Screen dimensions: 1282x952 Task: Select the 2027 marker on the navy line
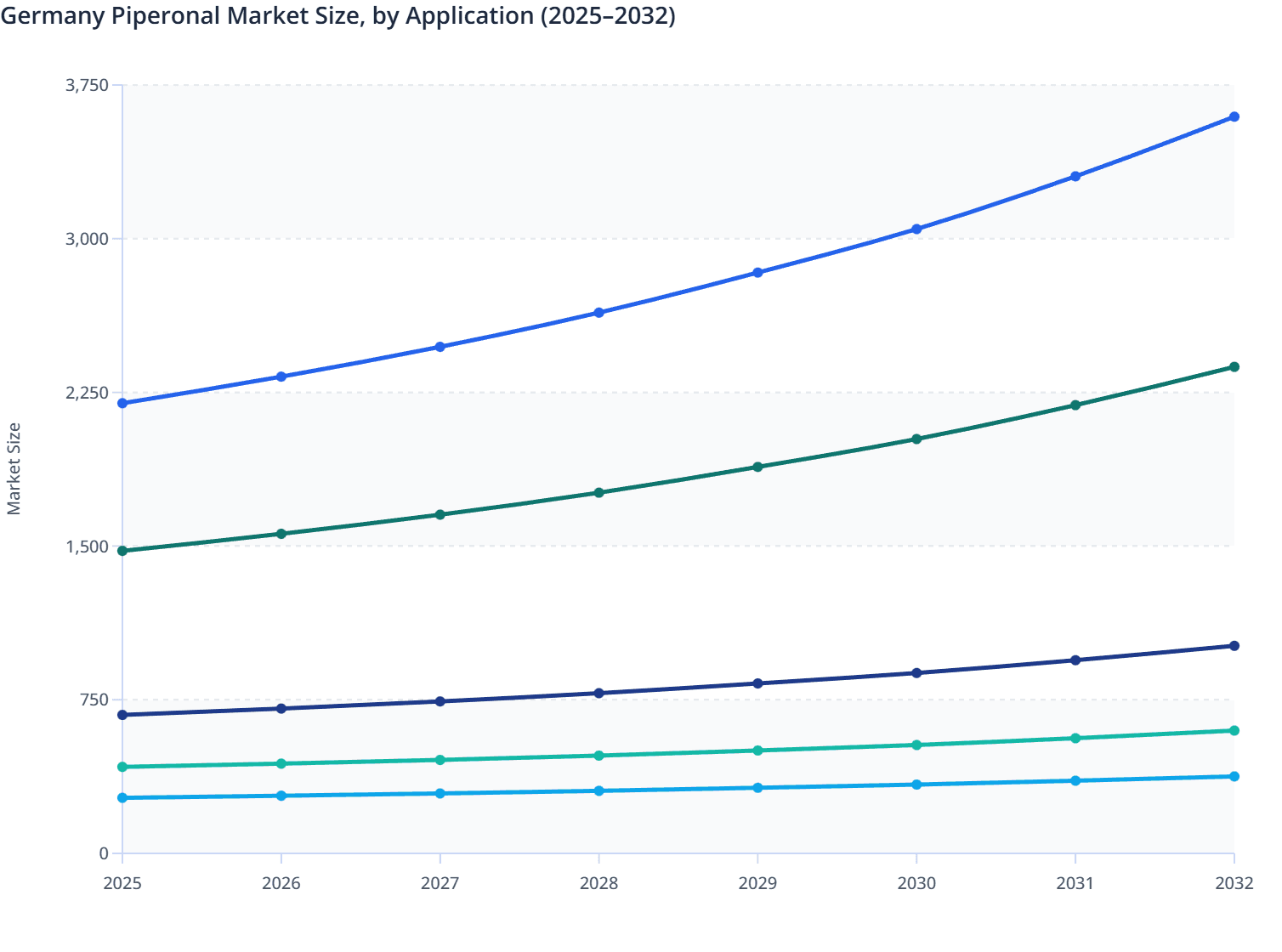click(440, 700)
